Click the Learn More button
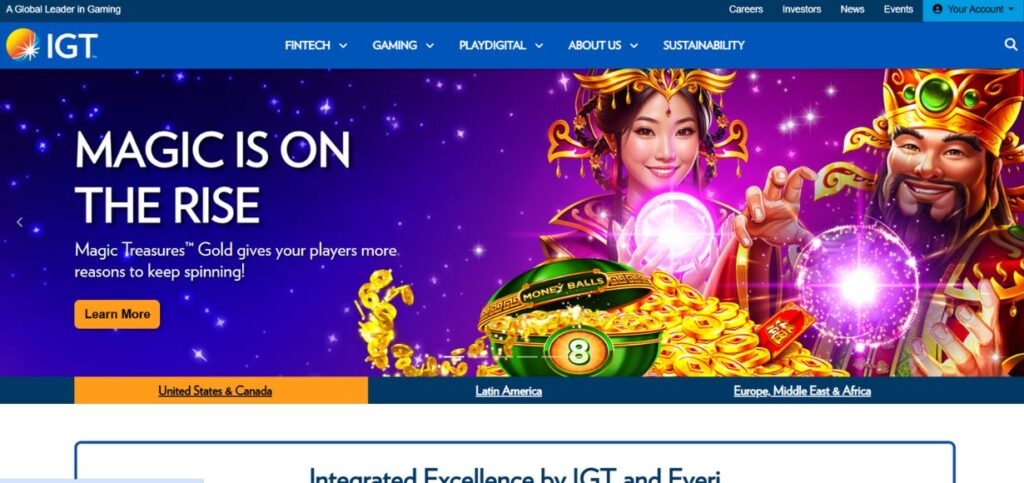 117,314
